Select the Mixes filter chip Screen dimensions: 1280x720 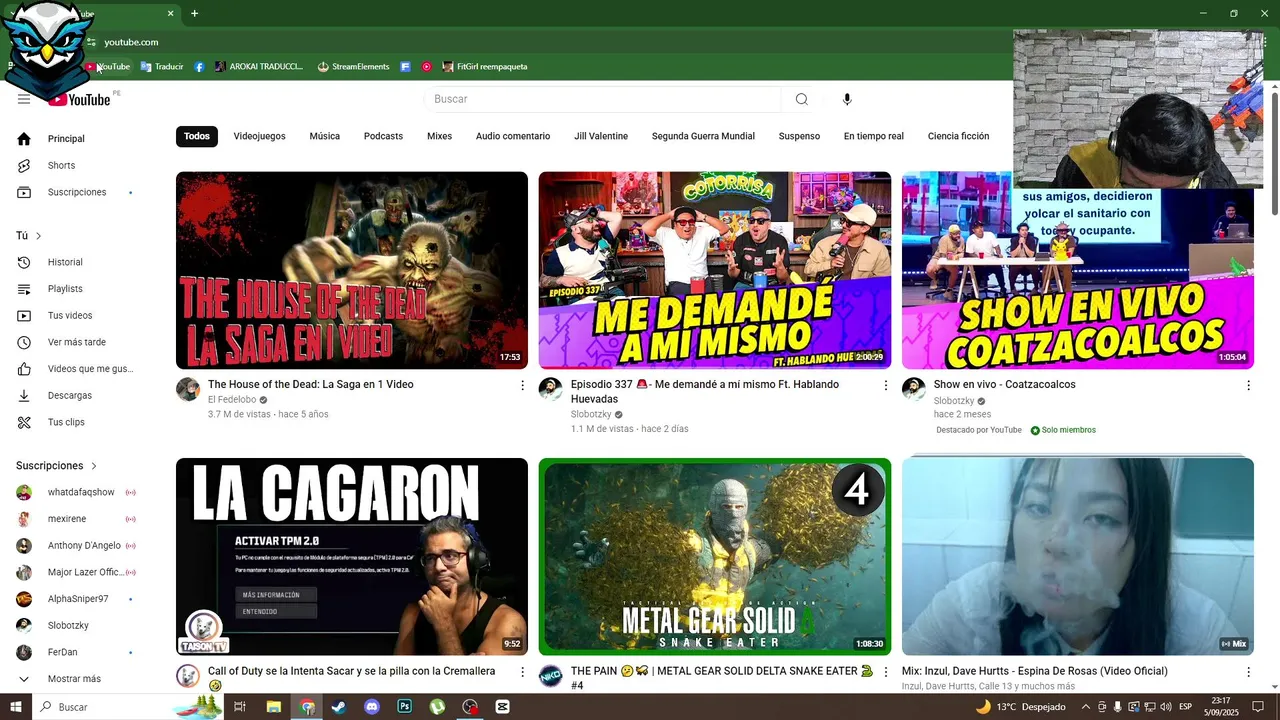(439, 136)
